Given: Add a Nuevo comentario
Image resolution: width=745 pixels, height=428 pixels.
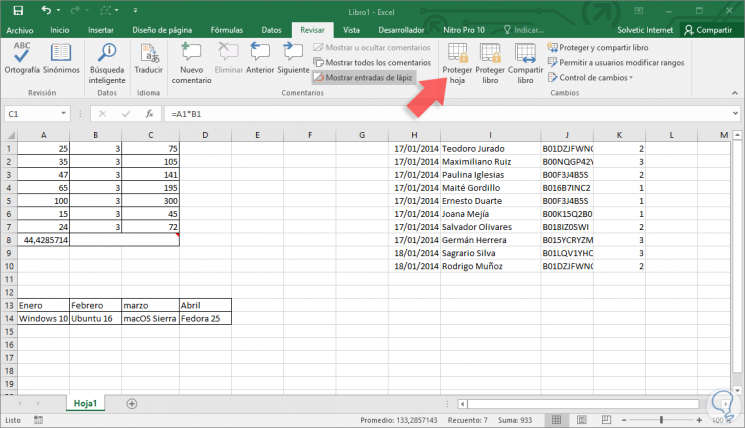Looking at the screenshot, I should tap(191, 63).
